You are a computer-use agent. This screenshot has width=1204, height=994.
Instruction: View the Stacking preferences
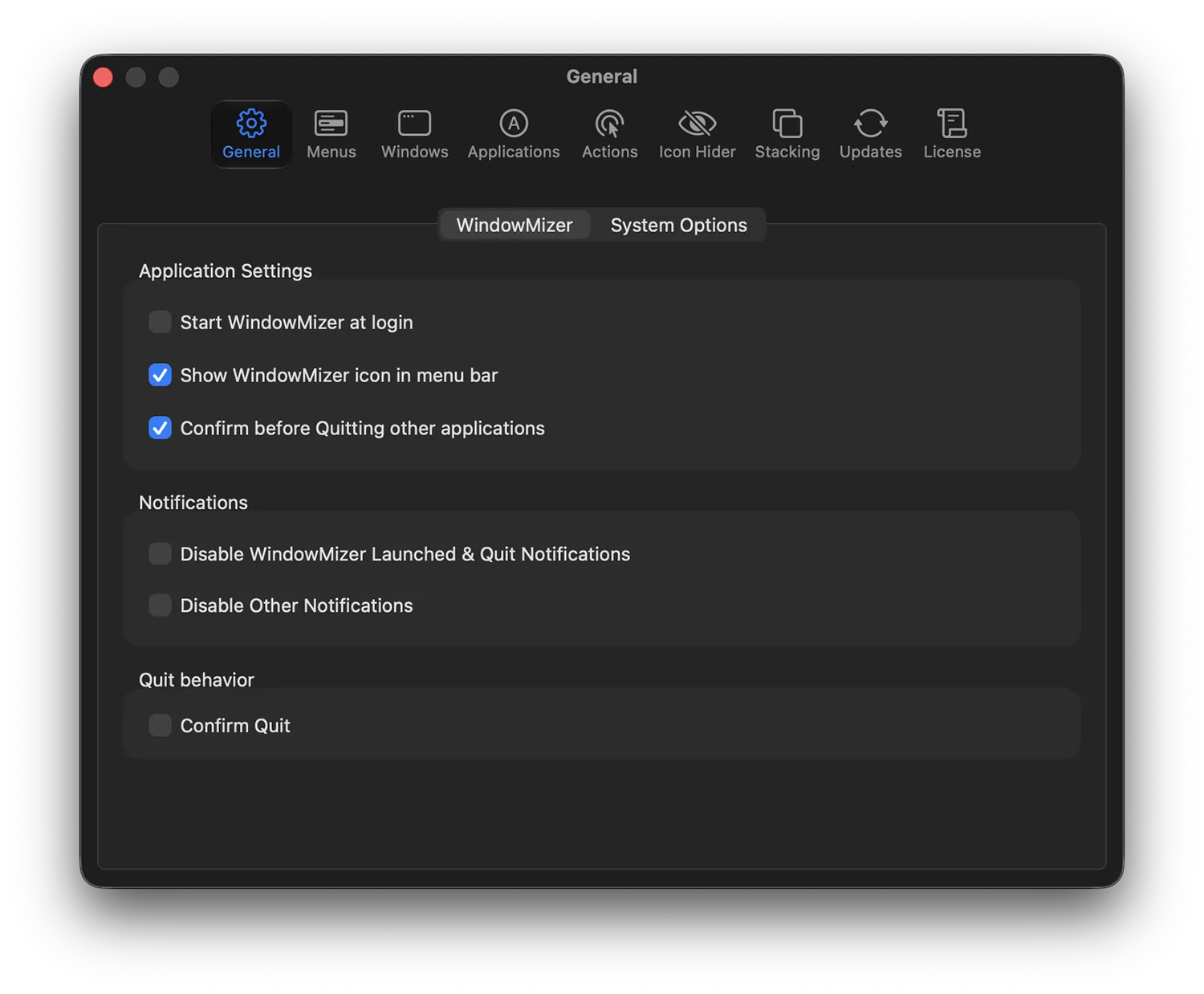(x=787, y=134)
